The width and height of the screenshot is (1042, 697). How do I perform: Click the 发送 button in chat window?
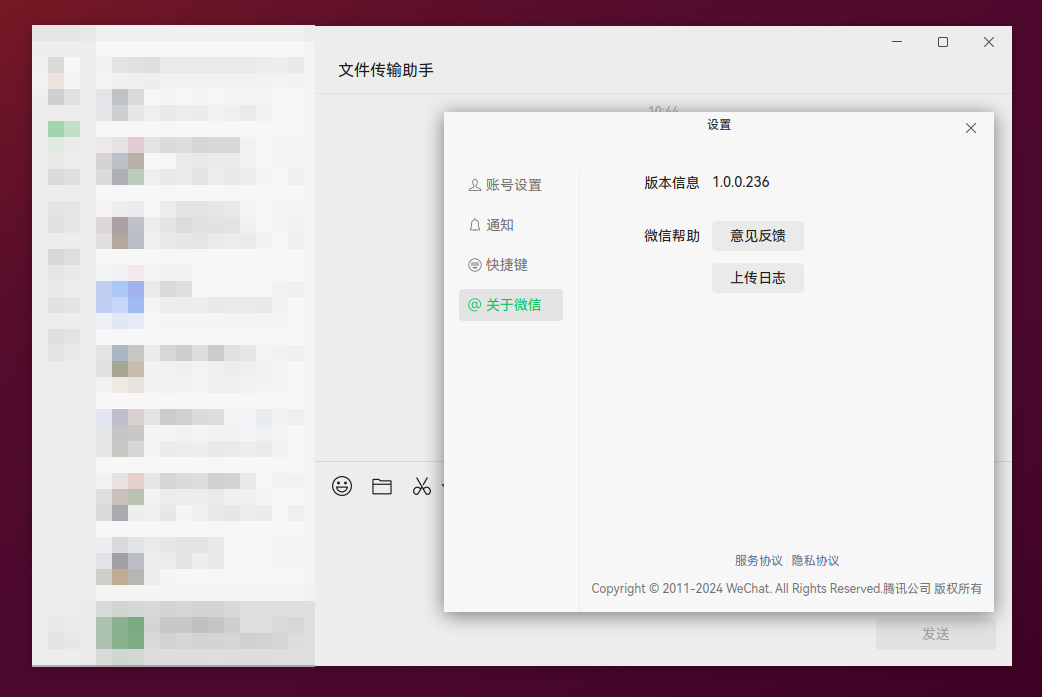[x=936, y=634]
